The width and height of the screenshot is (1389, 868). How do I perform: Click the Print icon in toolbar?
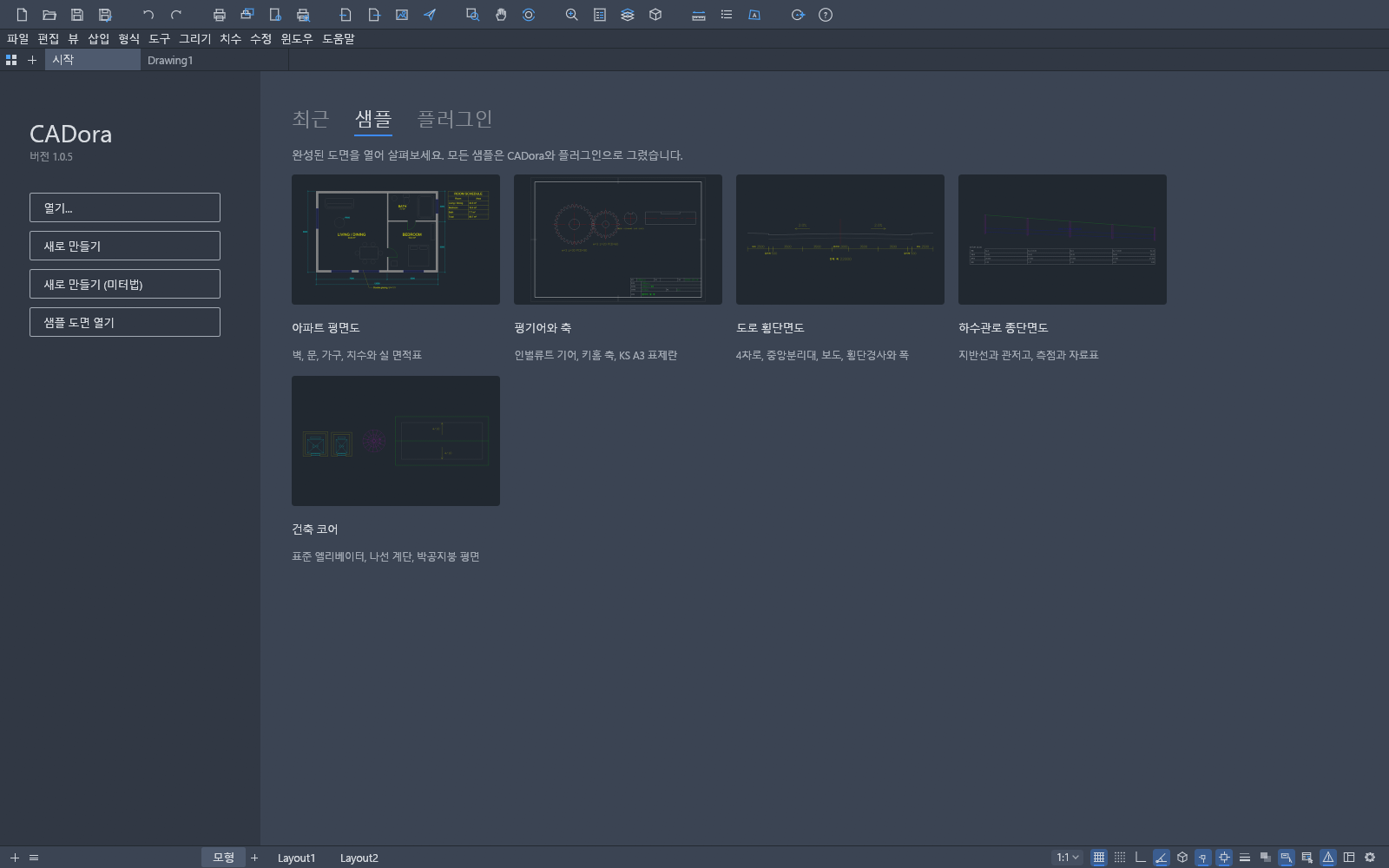[x=220, y=15]
